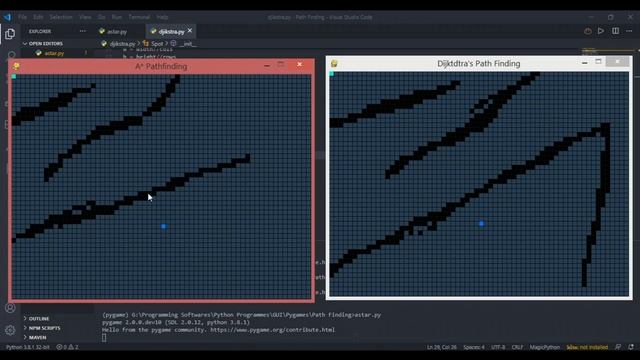
Task: Click the pygame.org contribute link in terminal
Action: pos(273,330)
